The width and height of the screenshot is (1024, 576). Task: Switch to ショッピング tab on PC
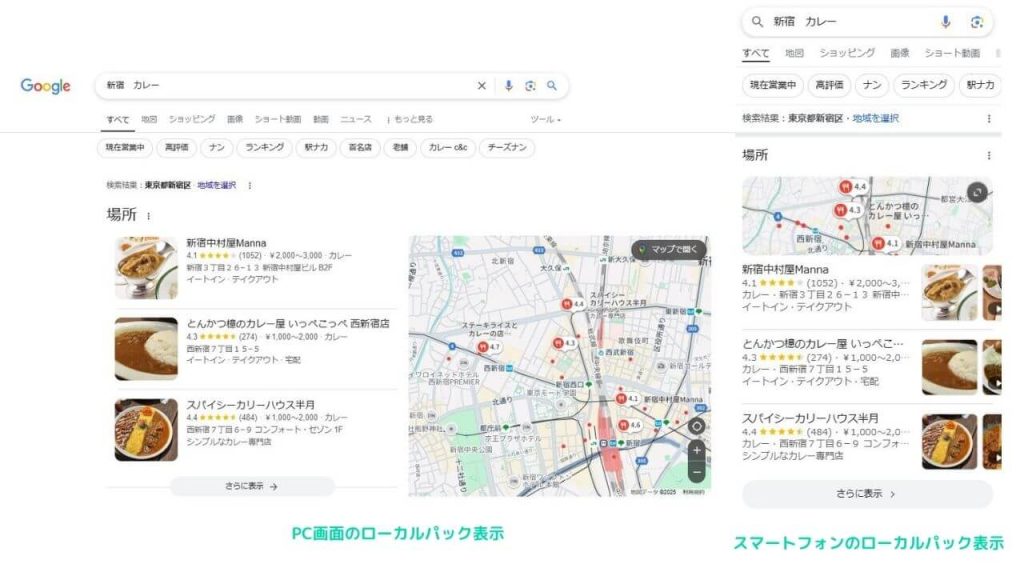click(191, 120)
